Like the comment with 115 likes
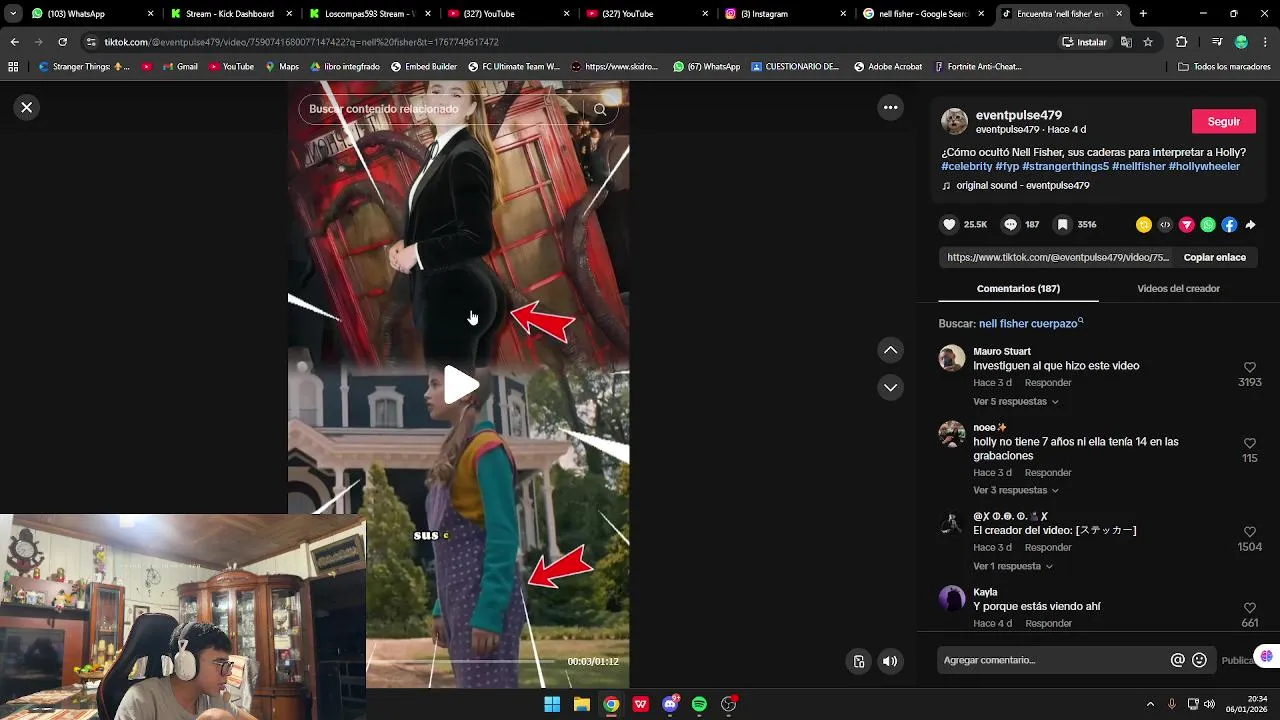Image resolution: width=1280 pixels, height=720 pixels. coord(1250,444)
